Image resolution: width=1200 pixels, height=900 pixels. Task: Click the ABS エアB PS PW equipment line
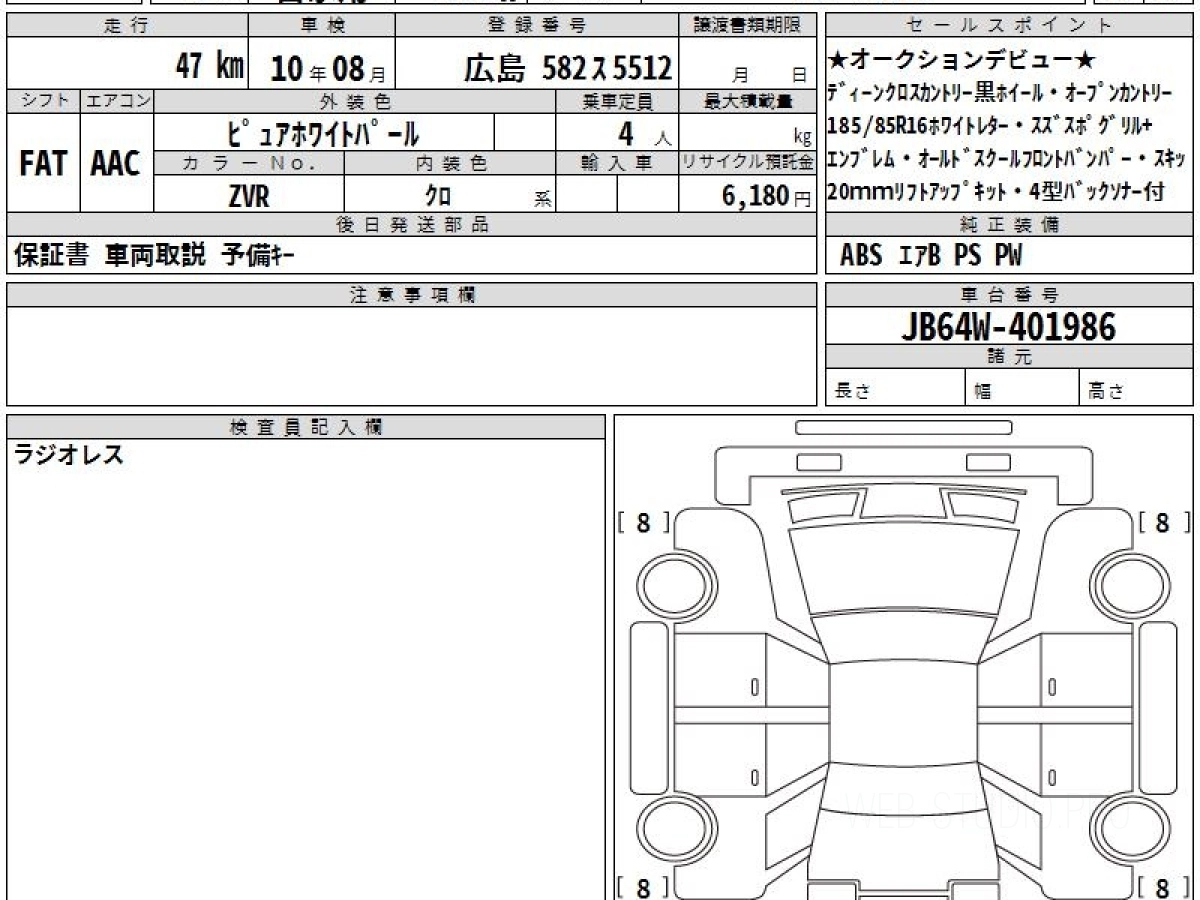point(930,257)
